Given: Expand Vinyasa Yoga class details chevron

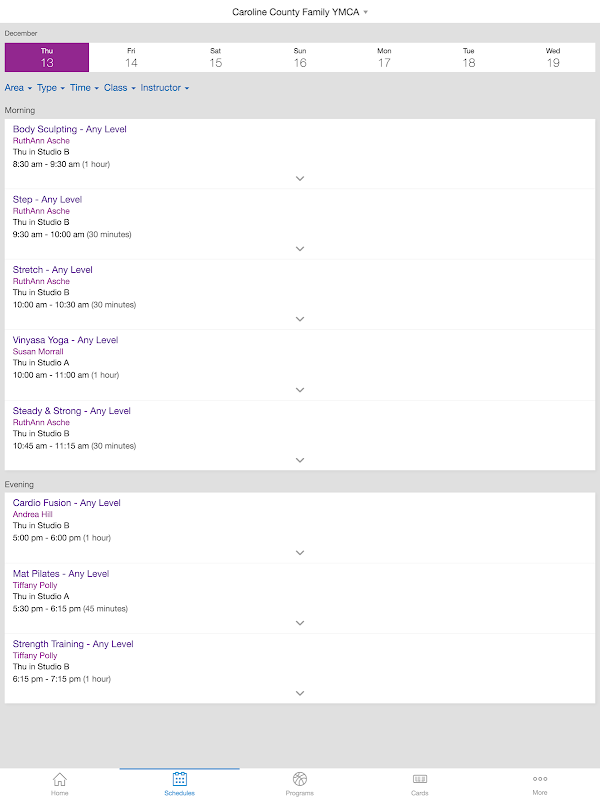Looking at the screenshot, I should [x=300, y=390].
